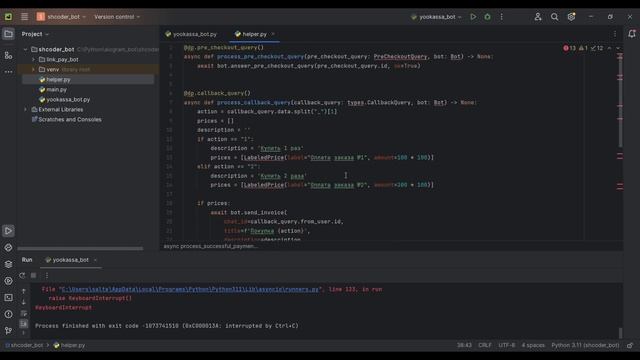Open IDE settings gear icon

(571, 17)
